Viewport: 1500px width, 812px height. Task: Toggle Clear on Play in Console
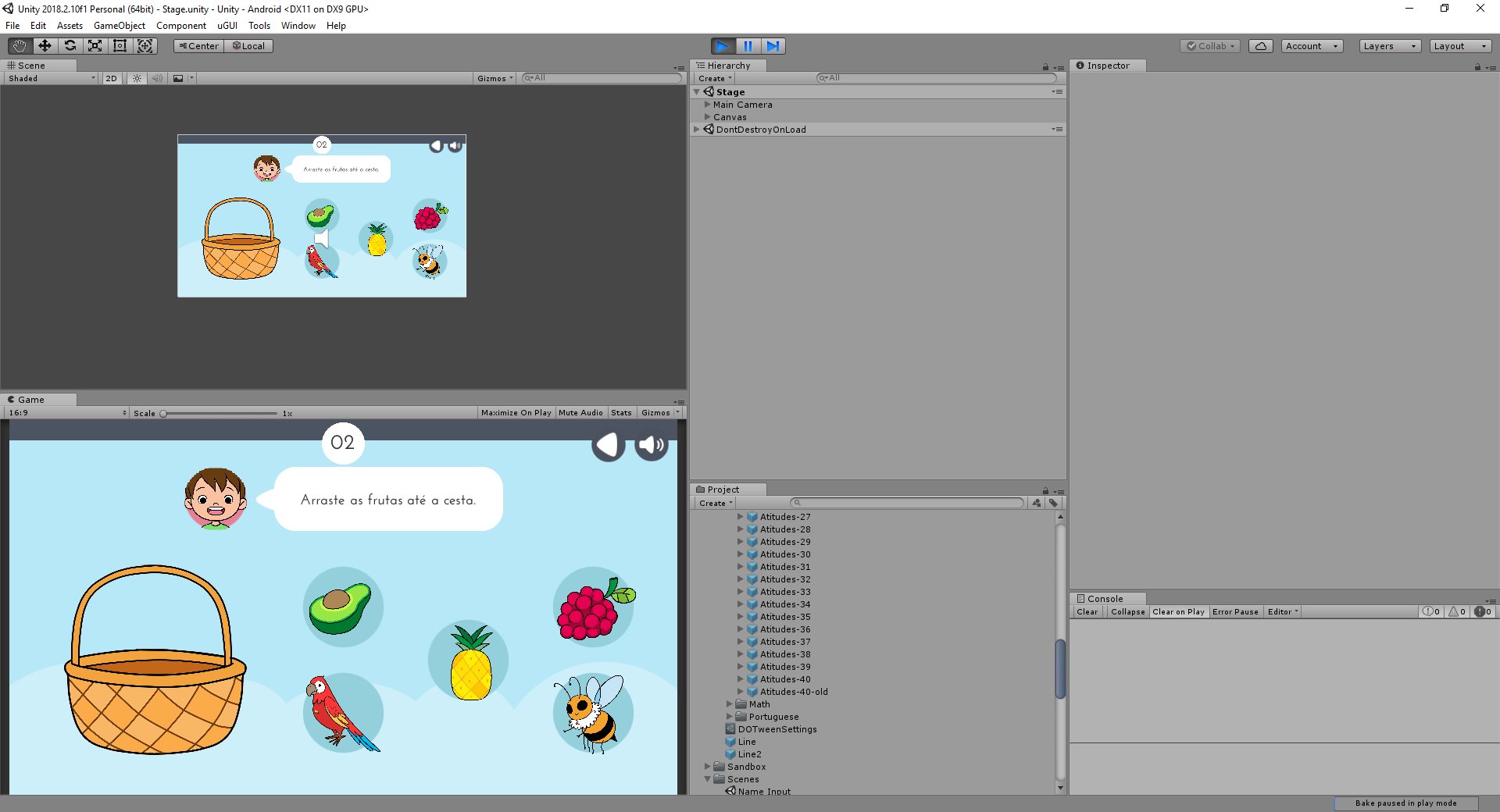coord(1178,612)
